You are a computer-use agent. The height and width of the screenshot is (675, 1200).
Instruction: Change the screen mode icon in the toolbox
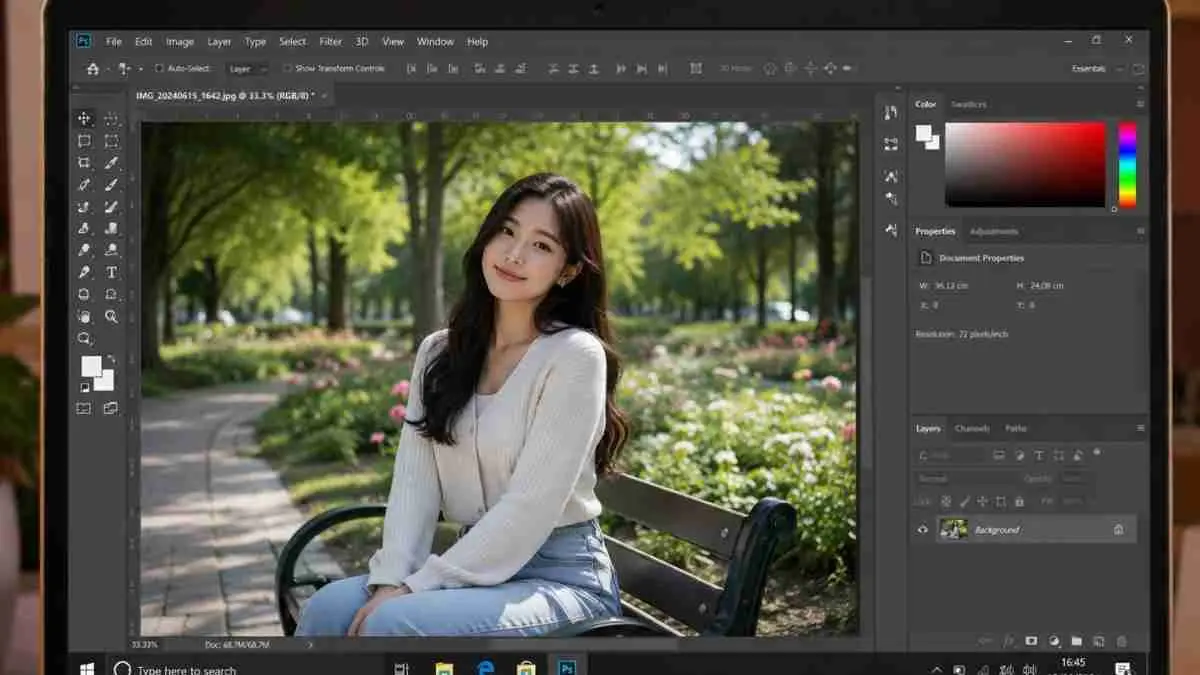tap(111, 408)
